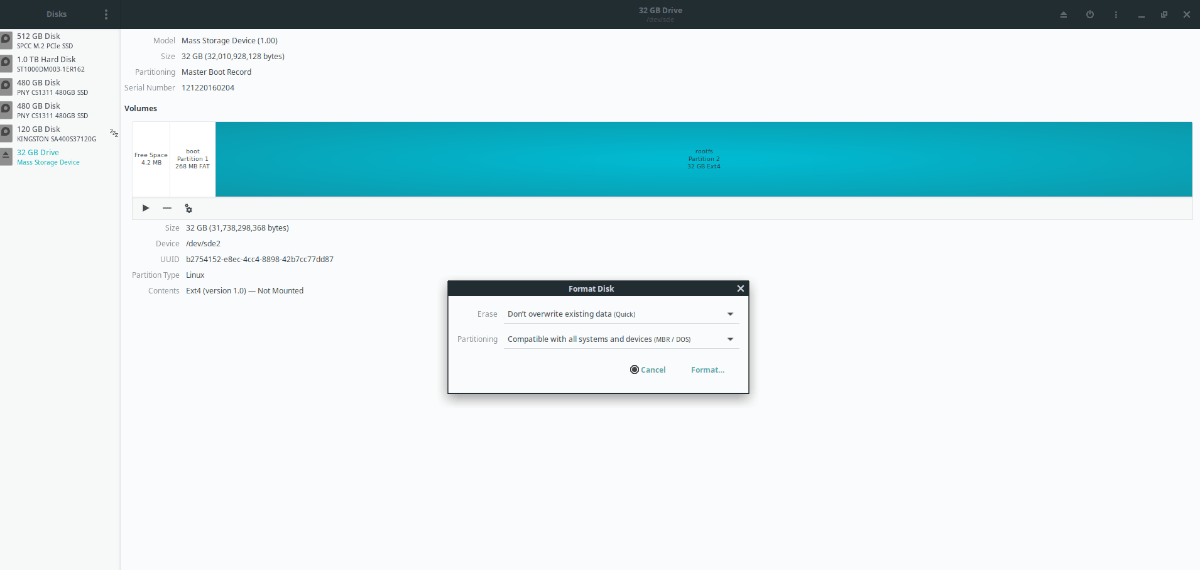Expand the Erase dropdown
The width and height of the screenshot is (1200, 570).
(x=621, y=314)
